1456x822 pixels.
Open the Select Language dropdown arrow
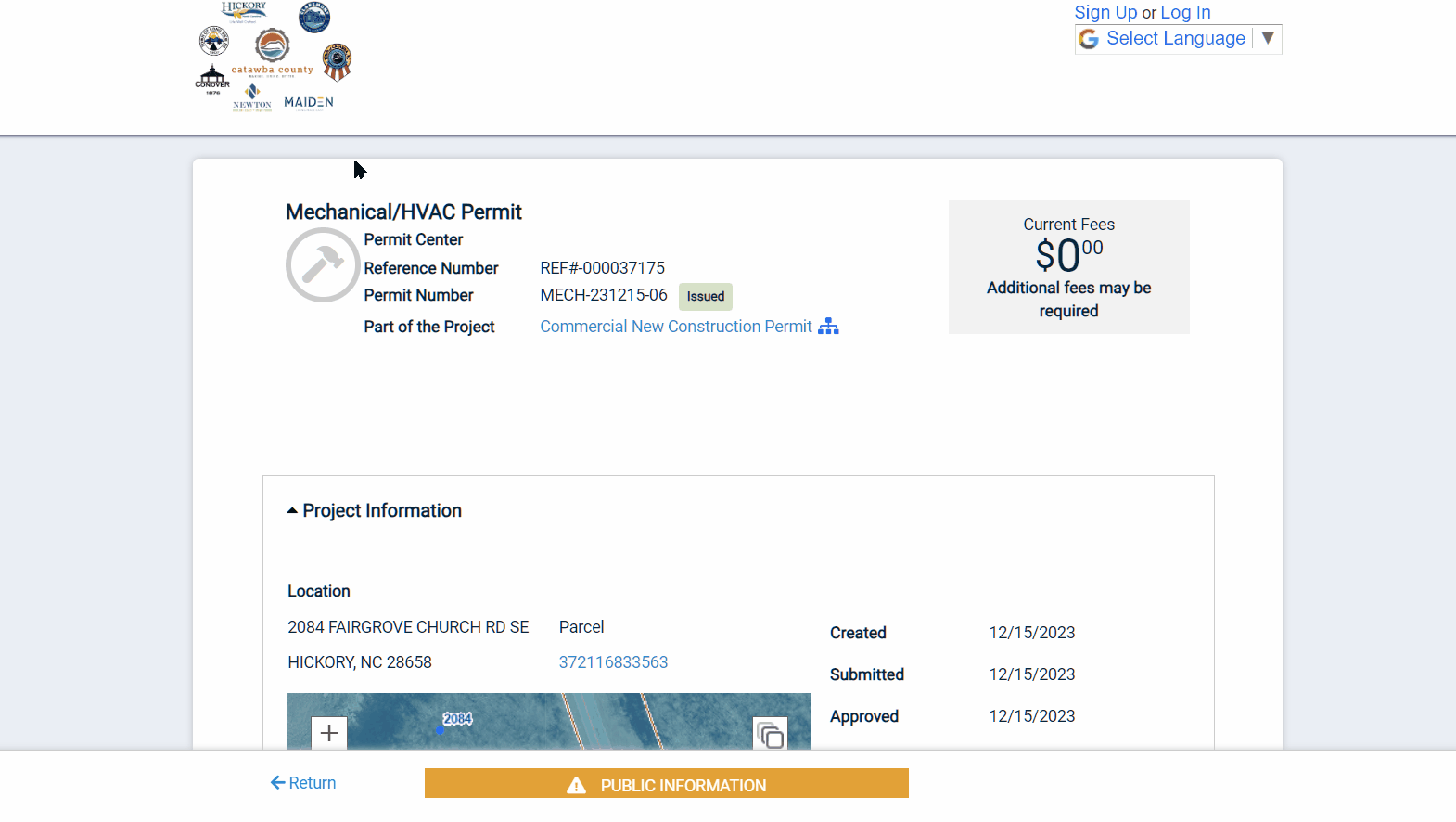[x=1268, y=38]
